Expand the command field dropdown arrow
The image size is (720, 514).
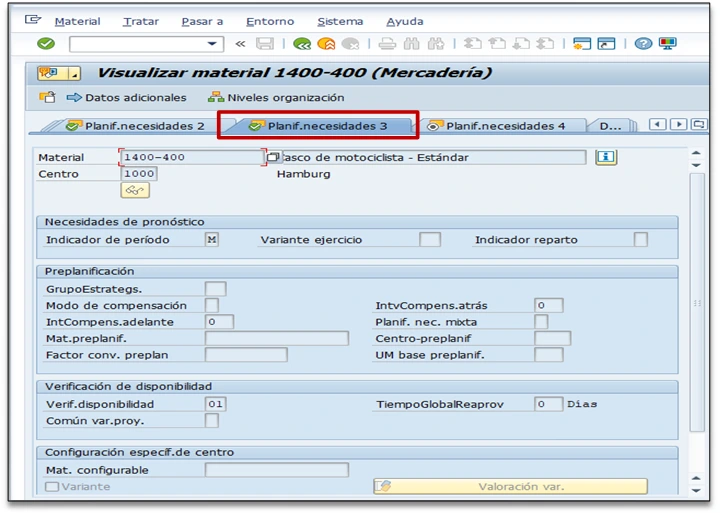pyautogui.click(x=212, y=44)
